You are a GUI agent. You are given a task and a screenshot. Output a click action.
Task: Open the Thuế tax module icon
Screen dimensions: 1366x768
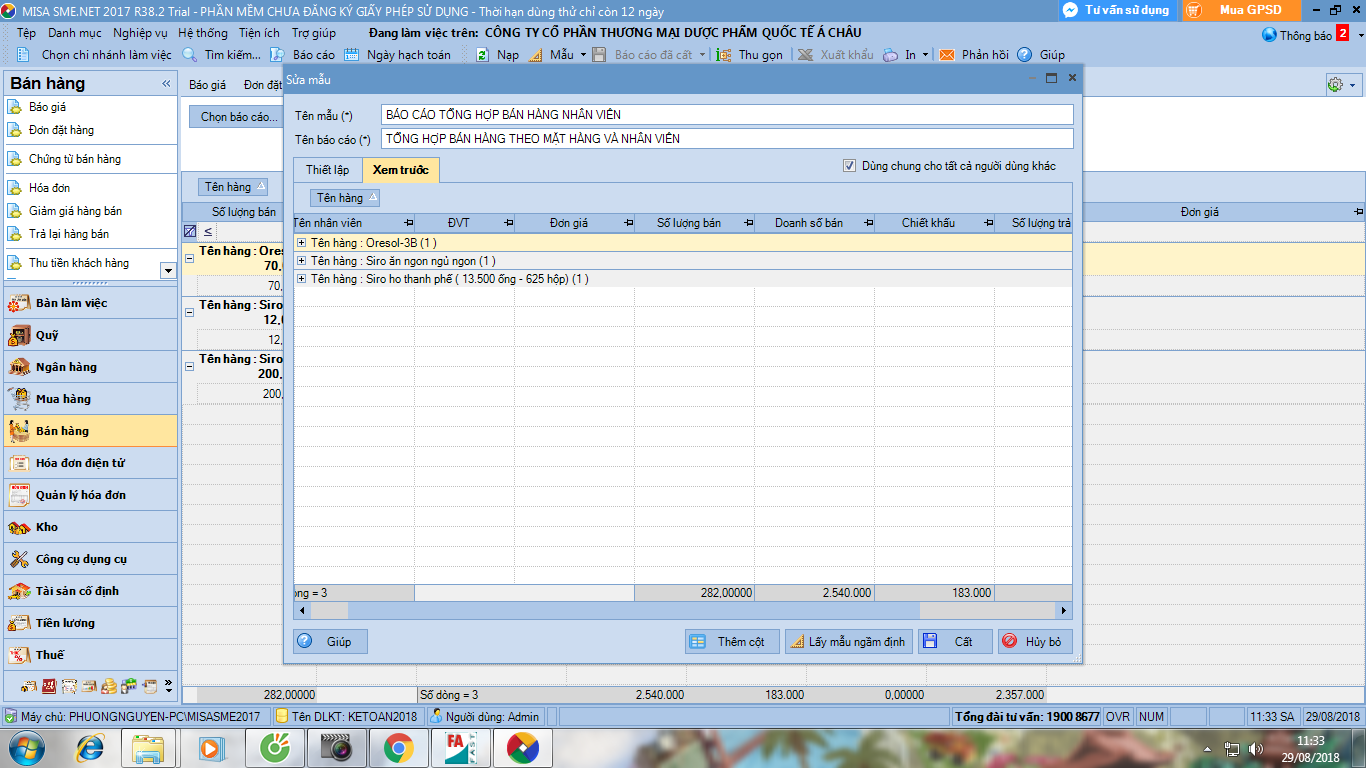[19, 655]
